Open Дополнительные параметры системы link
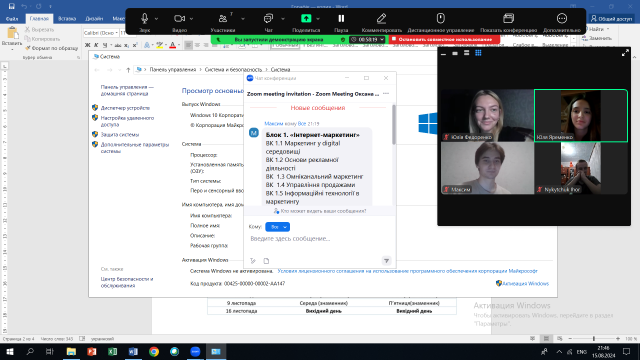The height and width of the screenshot is (360, 640). [x=135, y=148]
